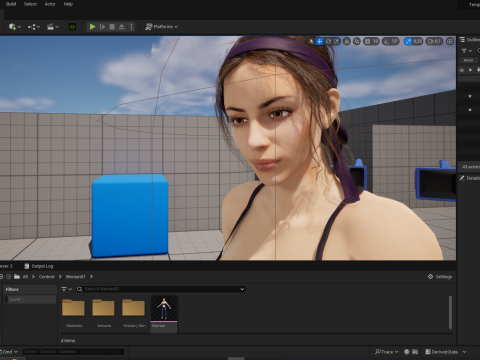Screen dimensions: 480x360
Task: Choose the Select objects cursor tool in viewport
Action: click(x=311, y=41)
